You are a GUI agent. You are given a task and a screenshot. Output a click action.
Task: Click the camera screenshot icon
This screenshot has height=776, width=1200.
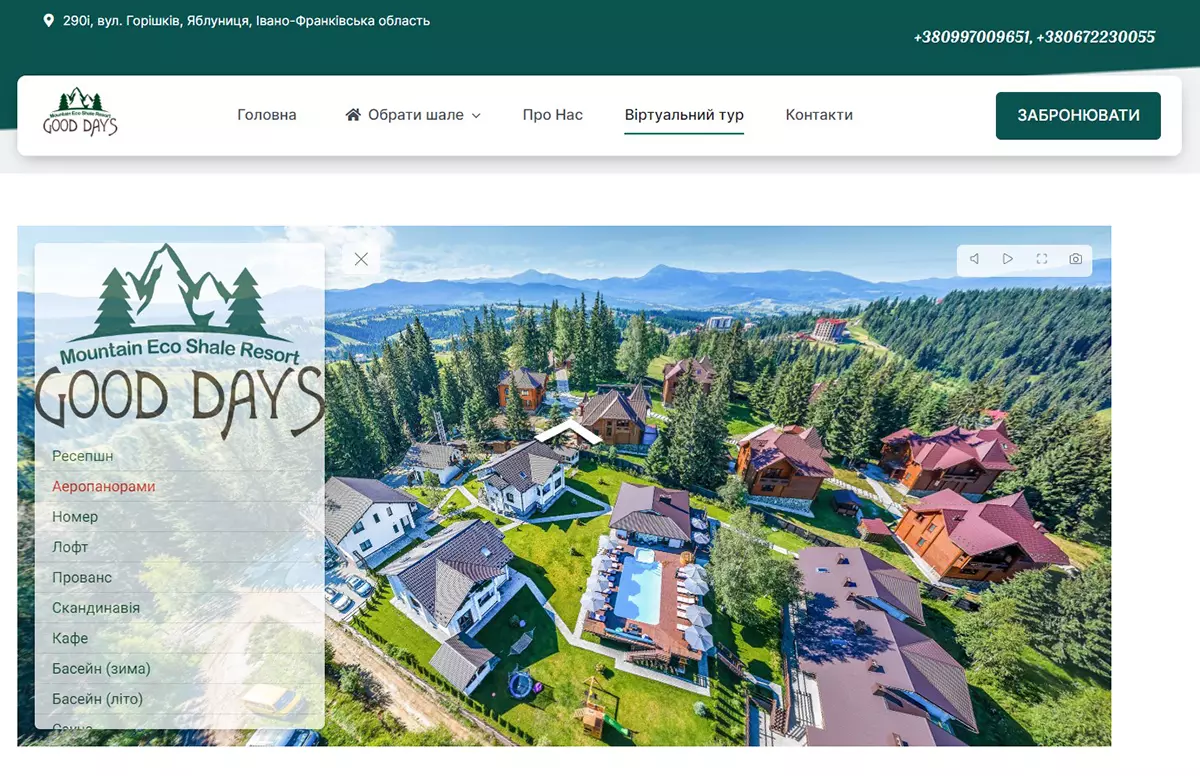[x=1075, y=259]
